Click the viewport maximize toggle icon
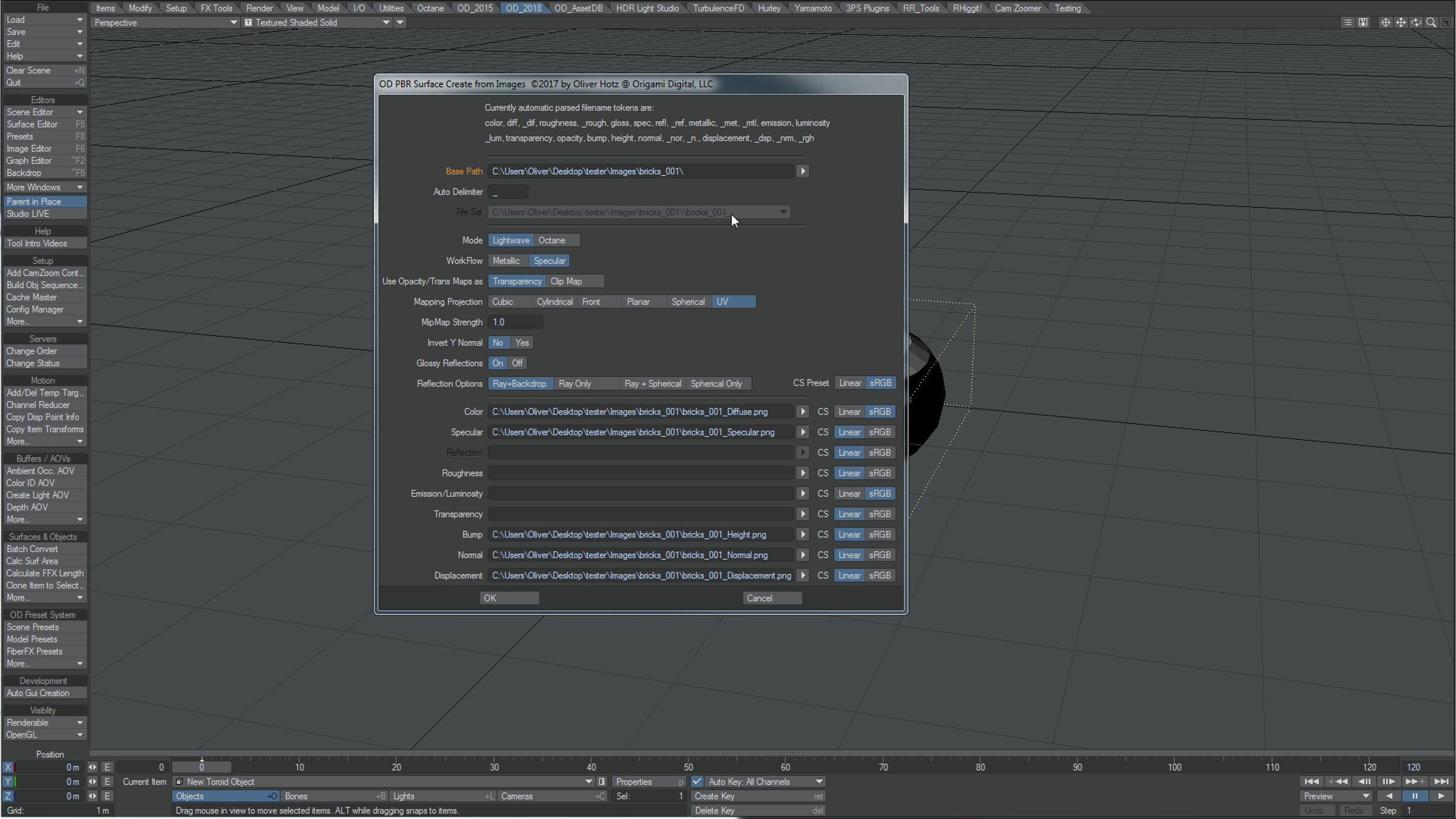Screen dimensions: 1456x819 point(1446,22)
